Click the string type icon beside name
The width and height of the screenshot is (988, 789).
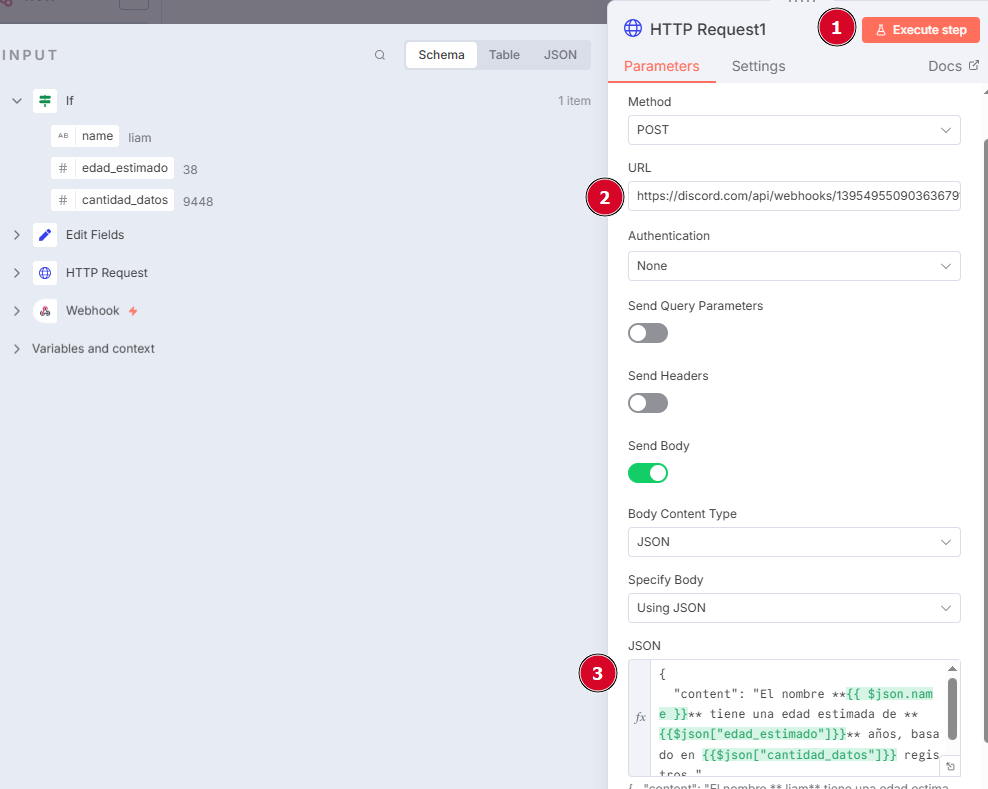point(63,136)
